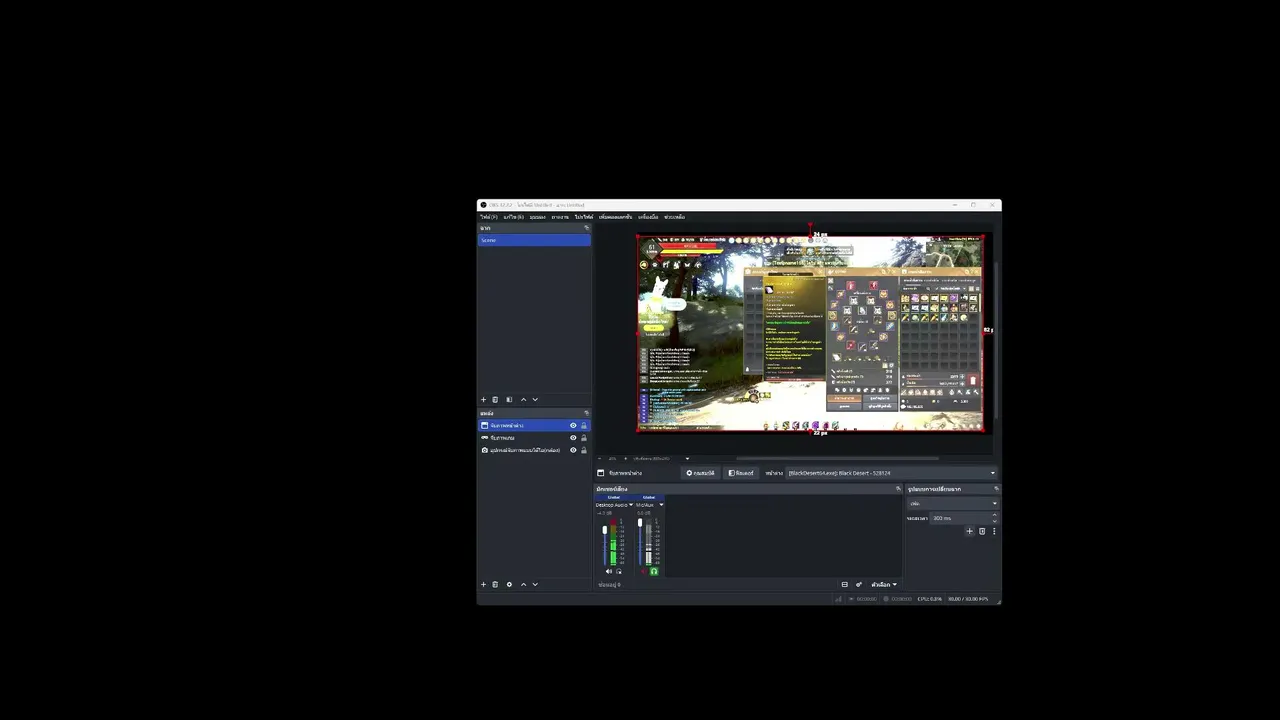Lock the Game Capture source
This screenshot has height=720, width=1280.
point(584,438)
